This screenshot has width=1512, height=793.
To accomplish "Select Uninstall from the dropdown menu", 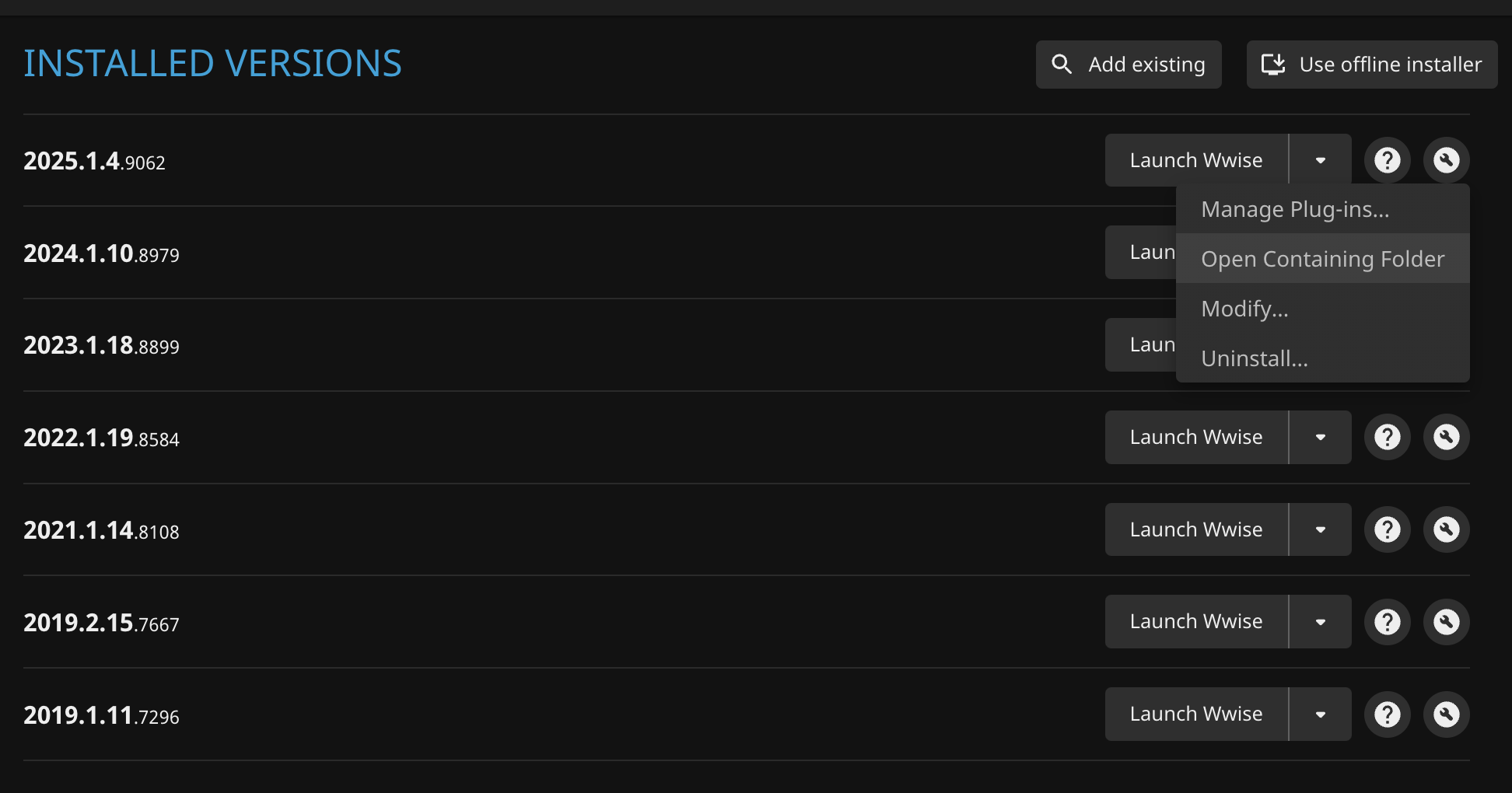I will point(1255,358).
